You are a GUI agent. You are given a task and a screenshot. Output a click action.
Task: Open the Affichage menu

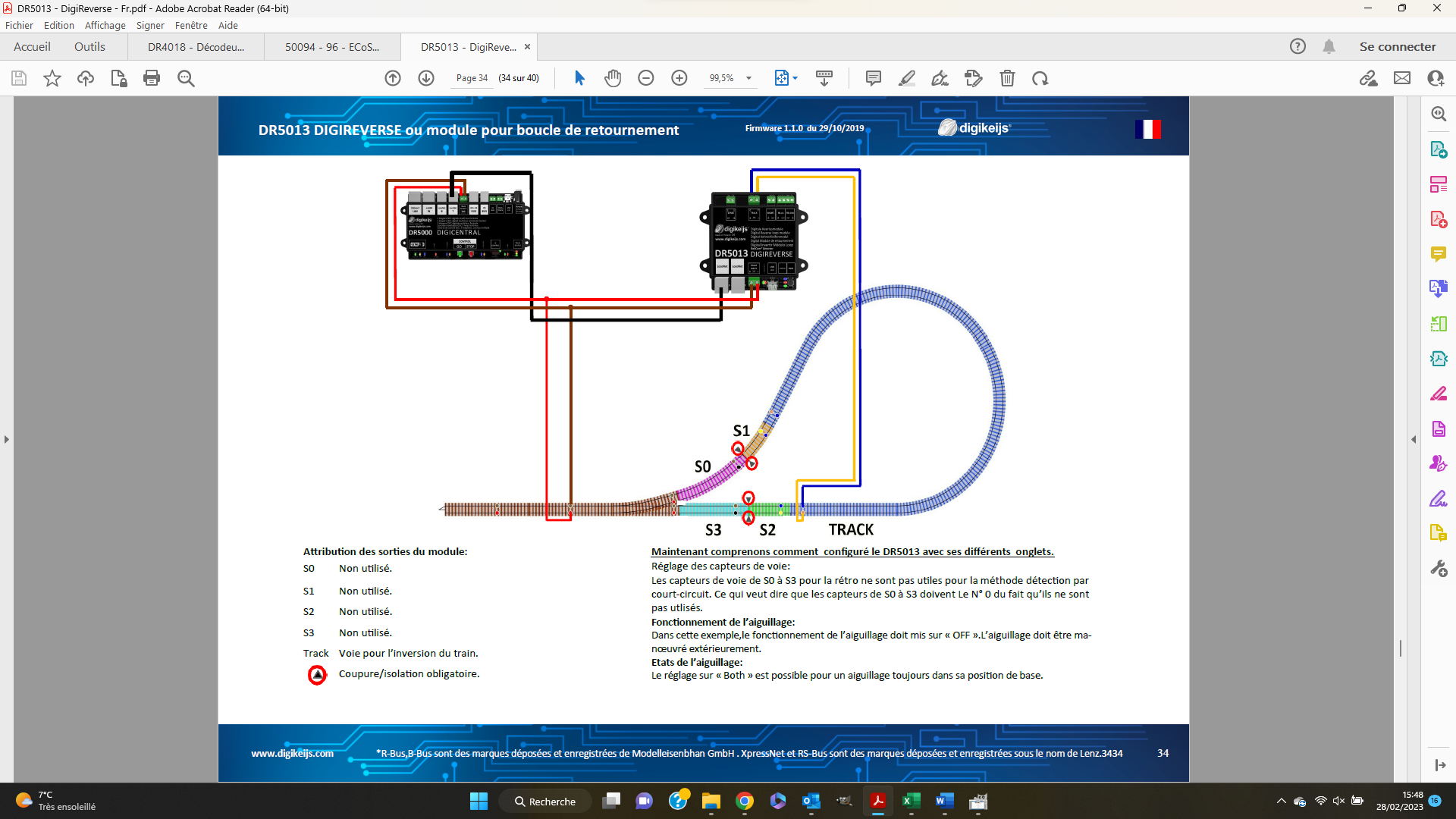pyautogui.click(x=105, y=25)
